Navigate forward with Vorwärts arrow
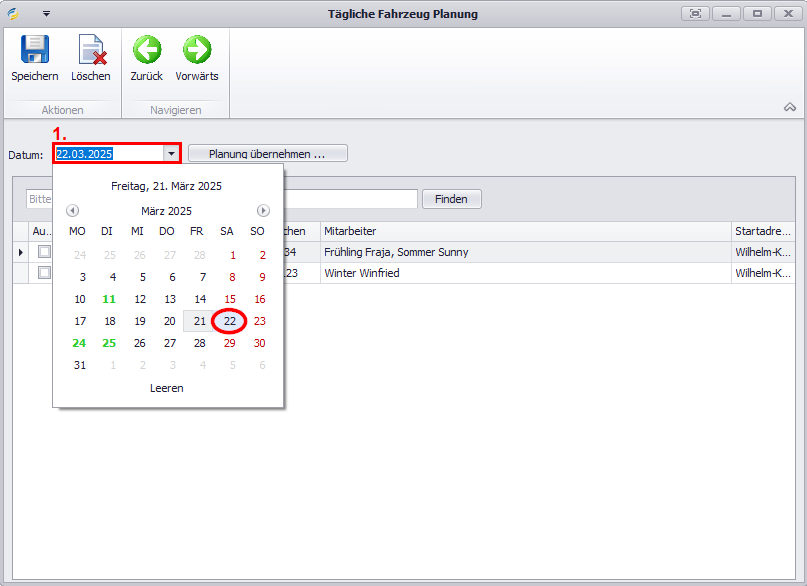The image size is (807, 586). pos(197,51)
